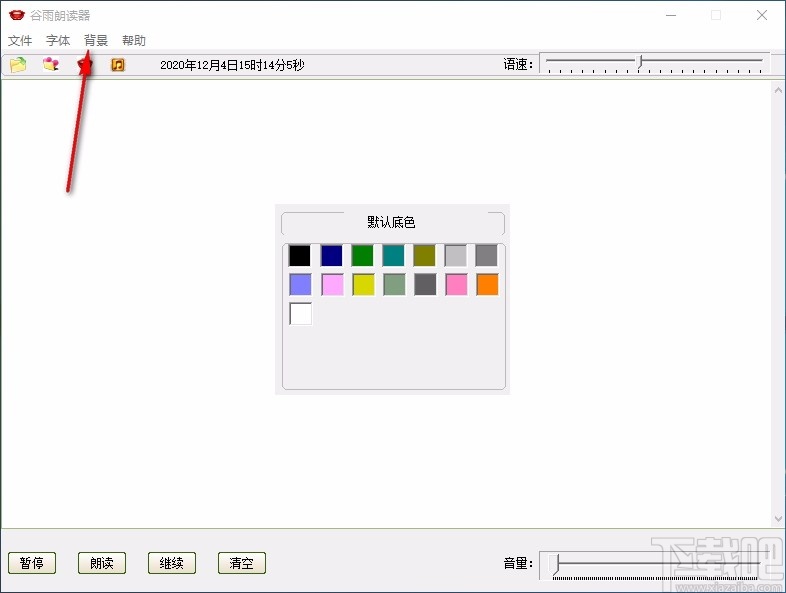Pick the periwinkle blue color swatch
786x593 pixels.
pos(300,285)
